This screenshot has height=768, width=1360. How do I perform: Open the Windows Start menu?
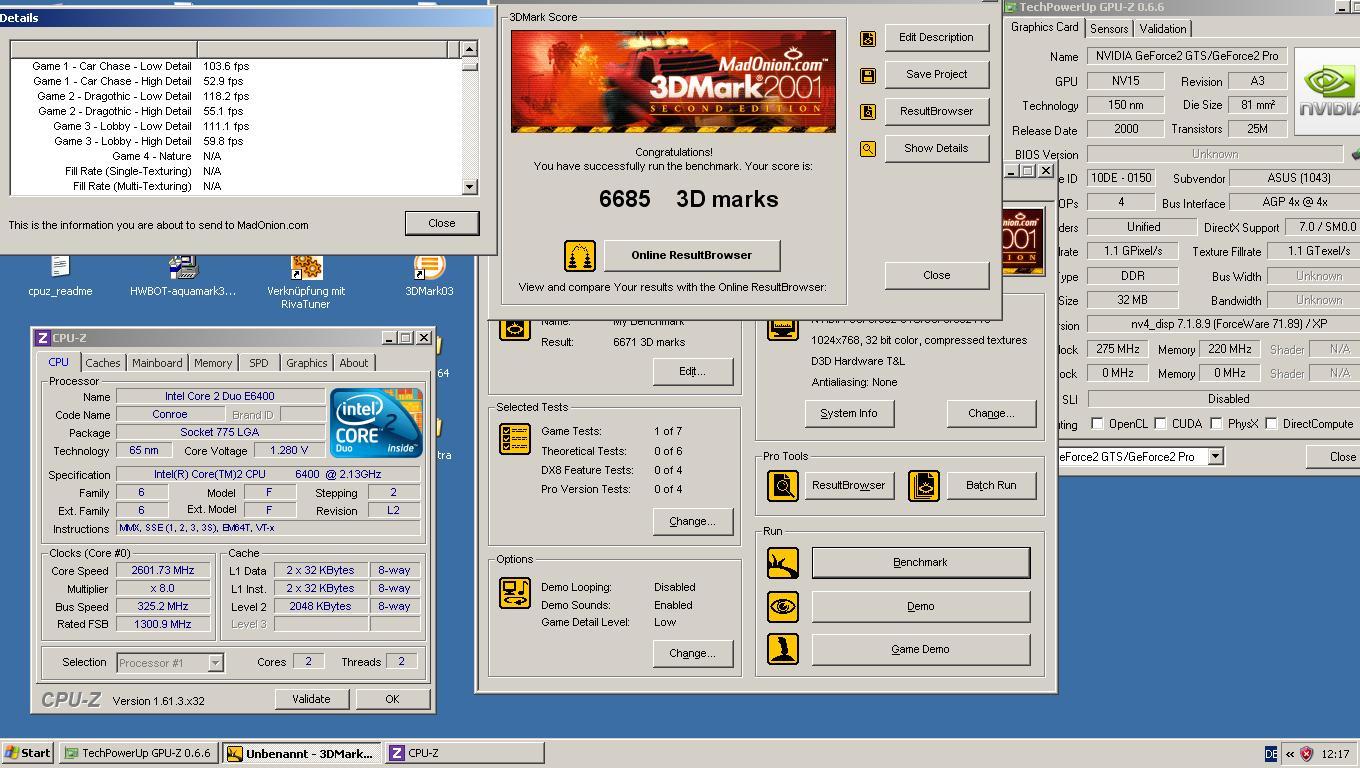coord(27,754)
